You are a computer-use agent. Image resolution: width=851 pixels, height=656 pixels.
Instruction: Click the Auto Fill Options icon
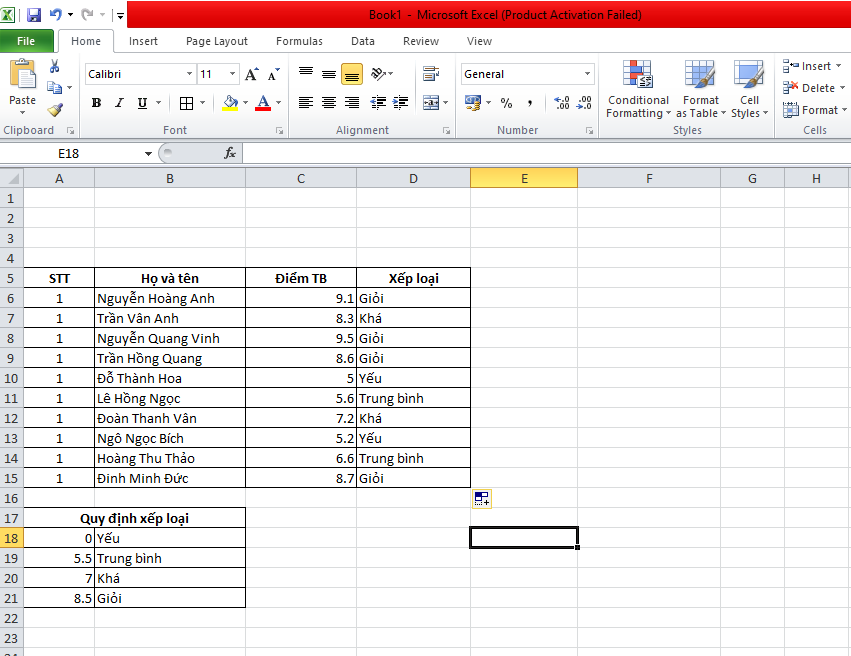[x=481, y=498]
